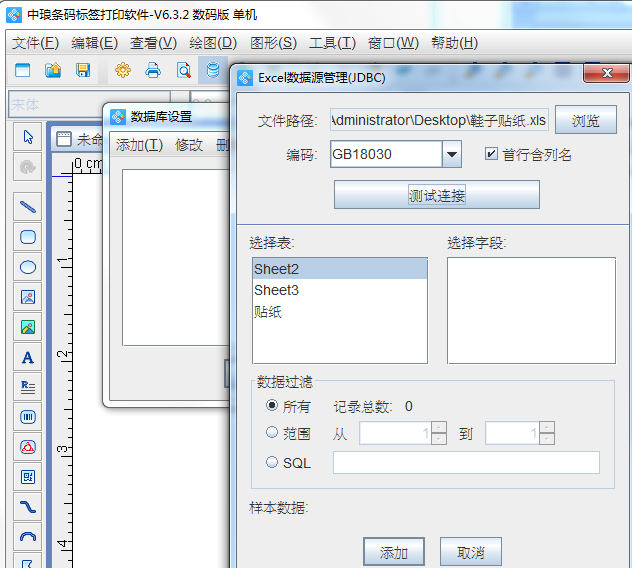Click the printer icon in toolbar
Image resolution: width=632 pixels, height=568 pixels.
[x=153, y=70]
